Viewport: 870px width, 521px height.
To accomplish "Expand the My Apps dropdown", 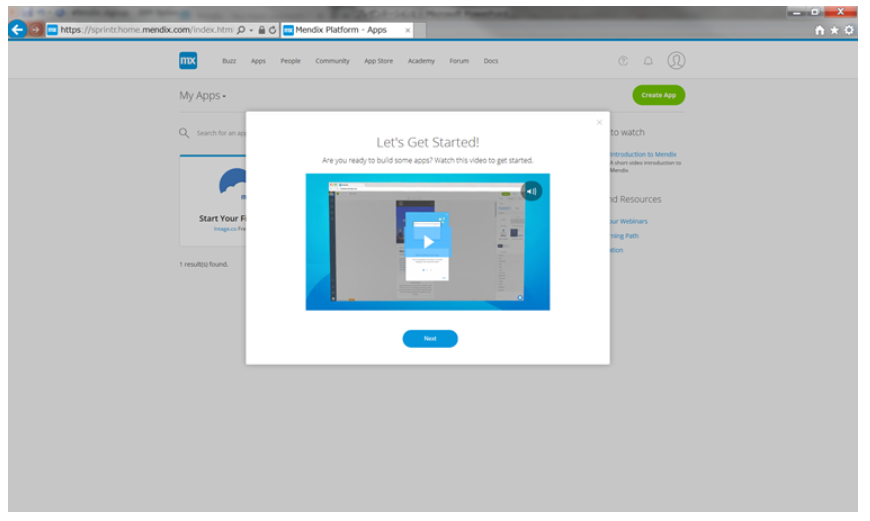I will tap(203, 95).
